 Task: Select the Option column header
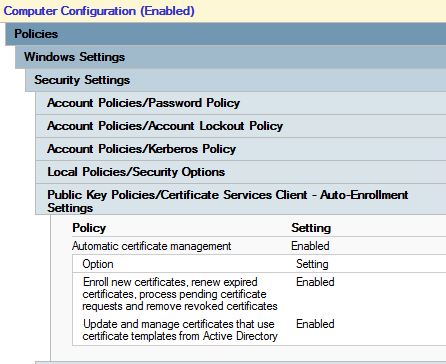coord(98,264)
